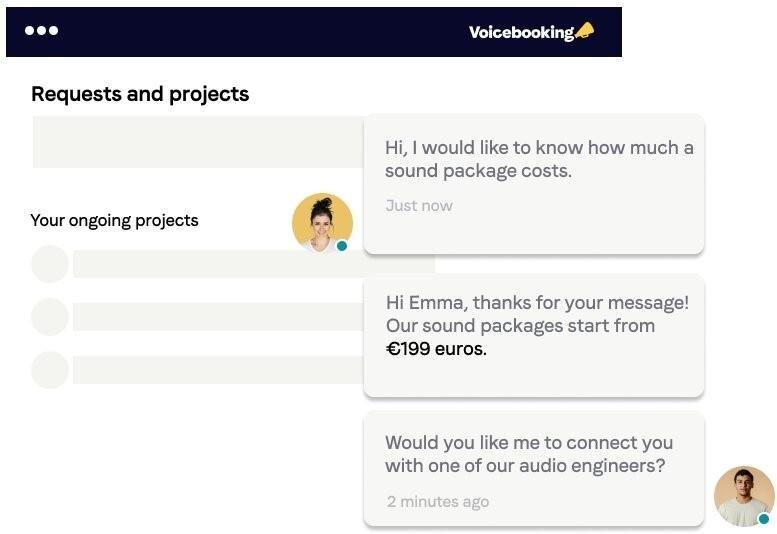Click the third project's round placeholder icon
This screenshot has width=777, height=534.
pos(50,369)
